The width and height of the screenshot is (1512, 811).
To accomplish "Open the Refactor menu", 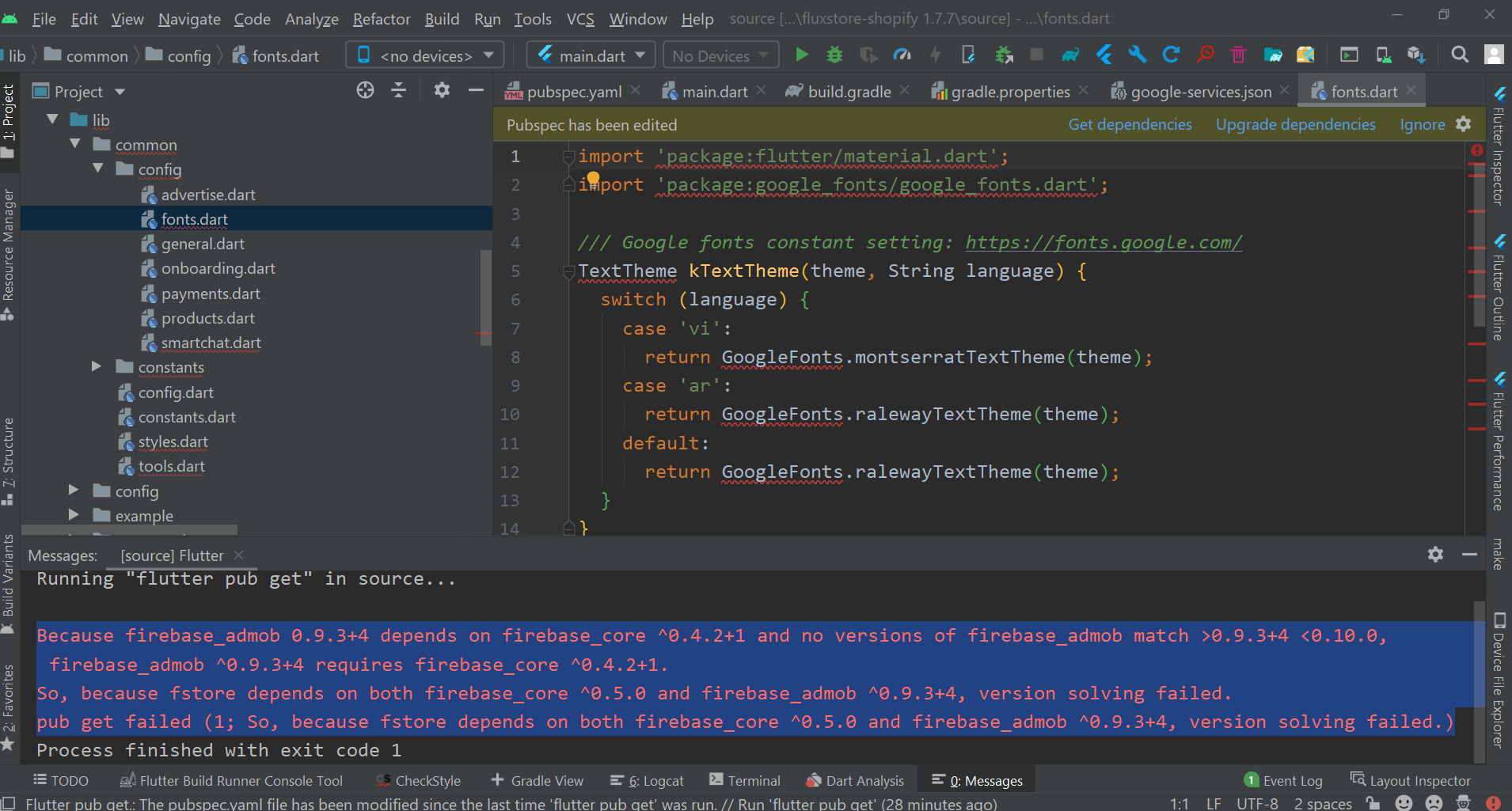I will (381, 19).
